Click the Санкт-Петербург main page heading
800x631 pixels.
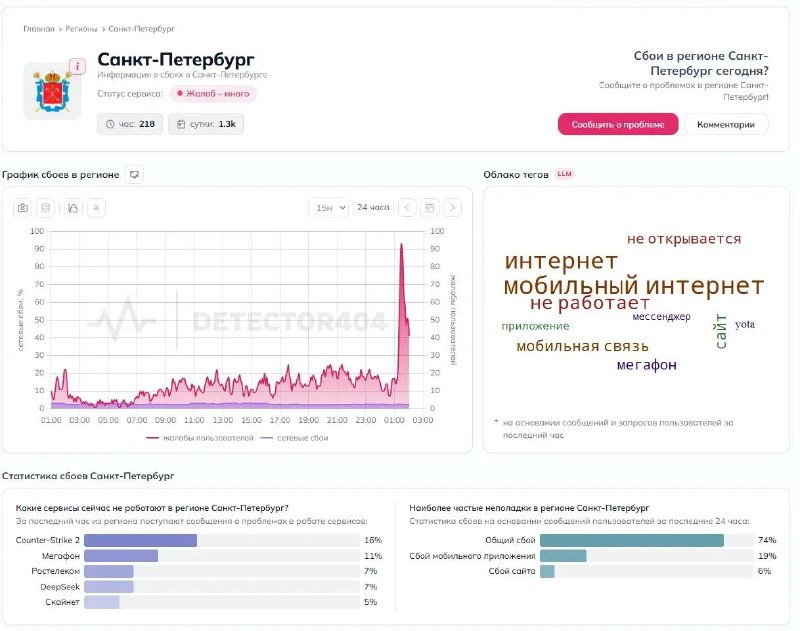tap(176, 59)
